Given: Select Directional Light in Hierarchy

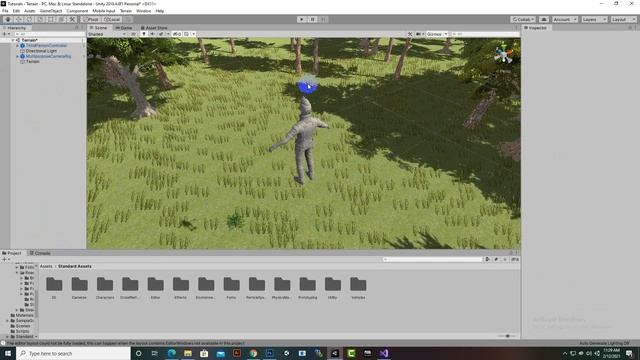Looking at the screenshot, I should 41,51.
